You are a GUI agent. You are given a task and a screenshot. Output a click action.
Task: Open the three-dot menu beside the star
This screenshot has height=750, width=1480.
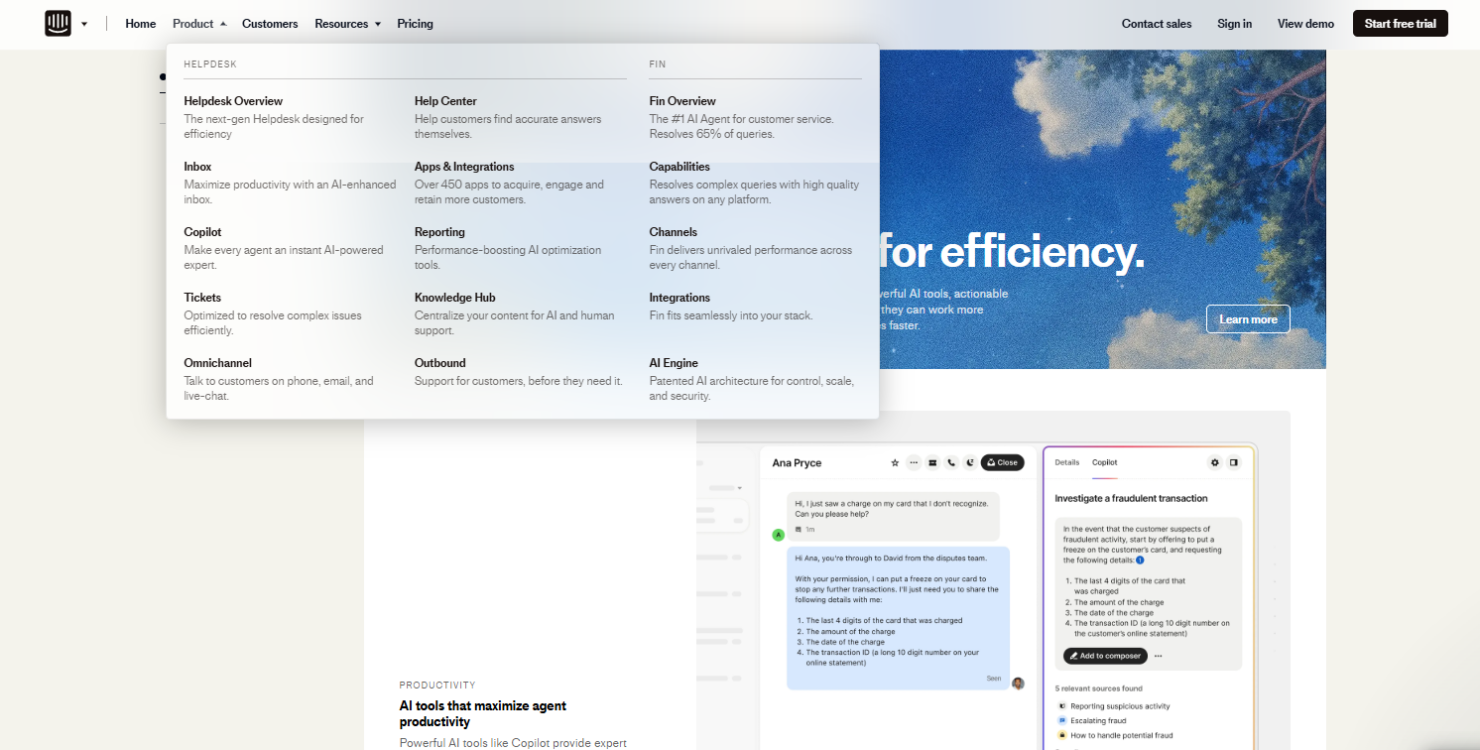914,462
